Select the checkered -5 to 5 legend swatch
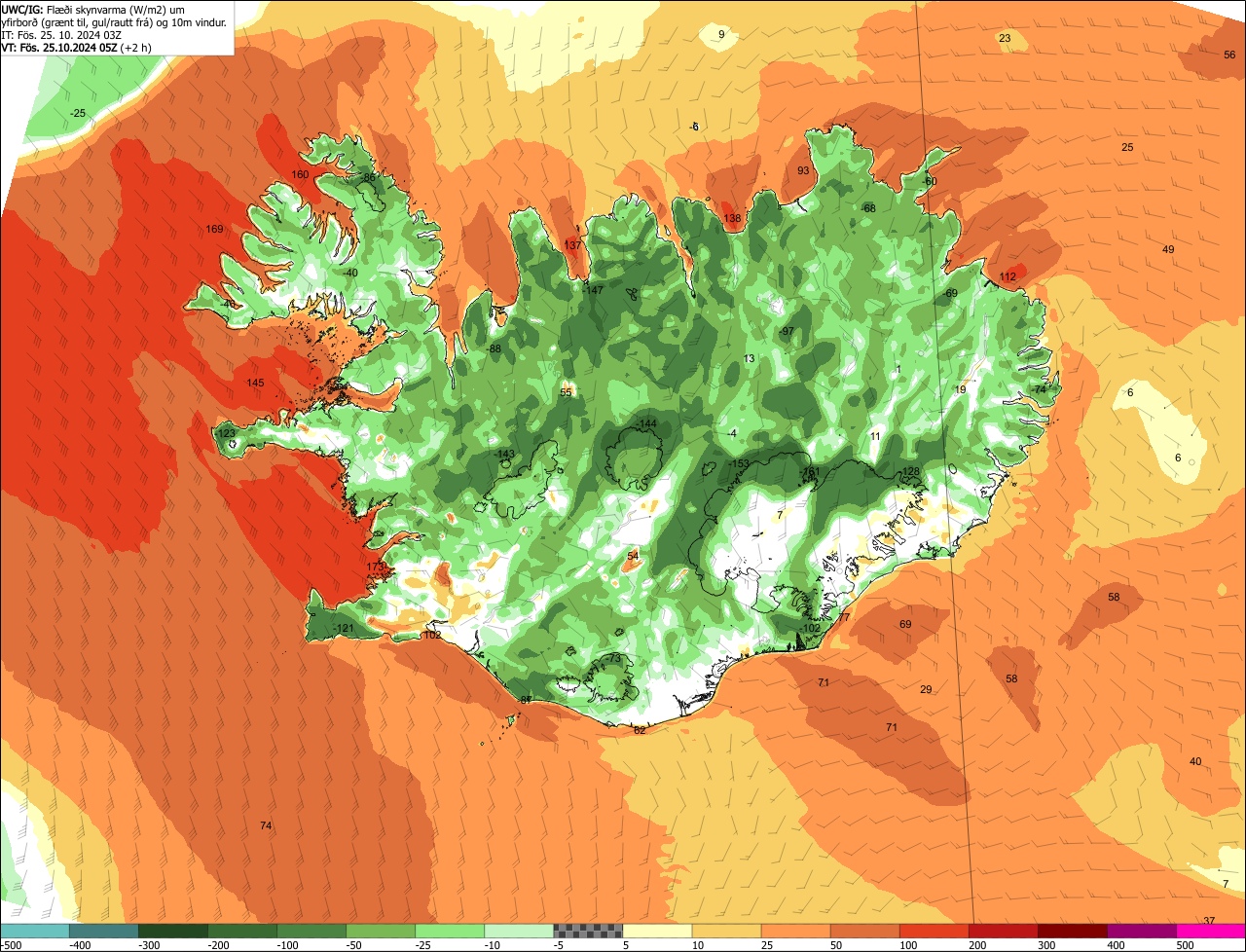This screenshot has width=1246, height=952. pos(588,931)
